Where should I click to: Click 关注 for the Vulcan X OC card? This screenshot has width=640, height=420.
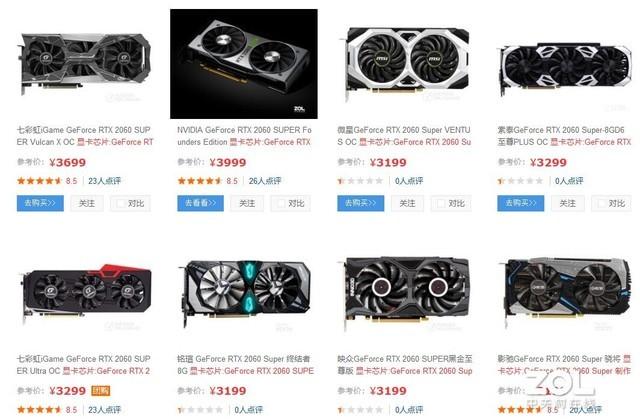(x=87, y=203)
